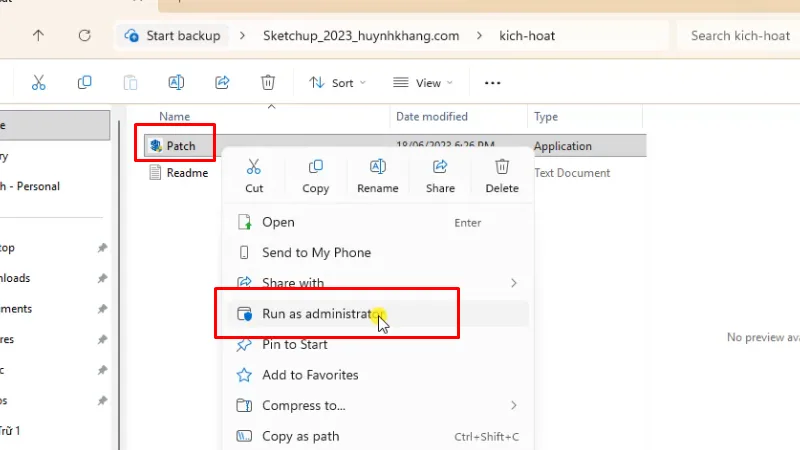
Task: Expand Share with submenu arrow
Action: (514, 283)
